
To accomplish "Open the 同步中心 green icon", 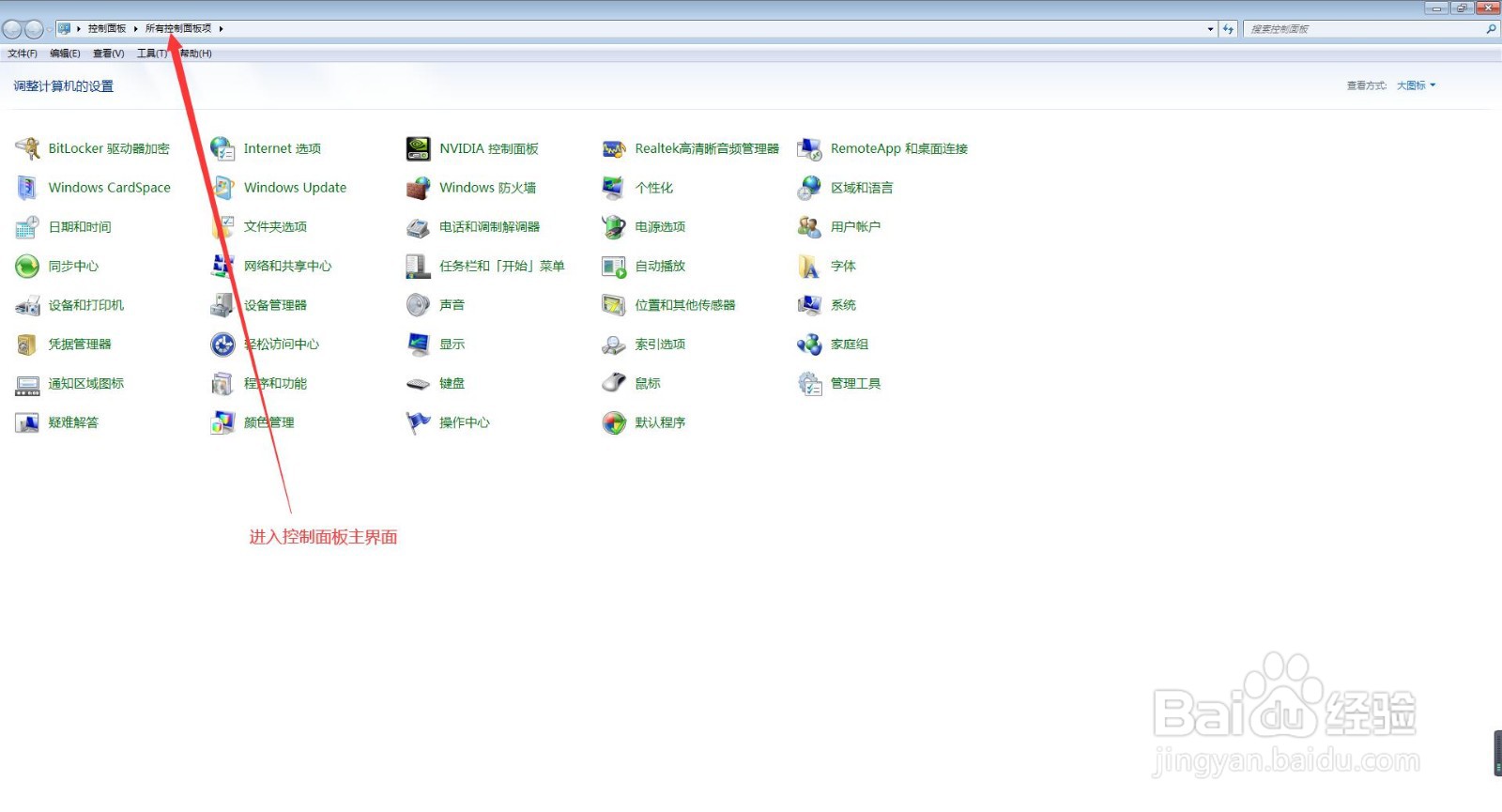I will pos(27,267).
